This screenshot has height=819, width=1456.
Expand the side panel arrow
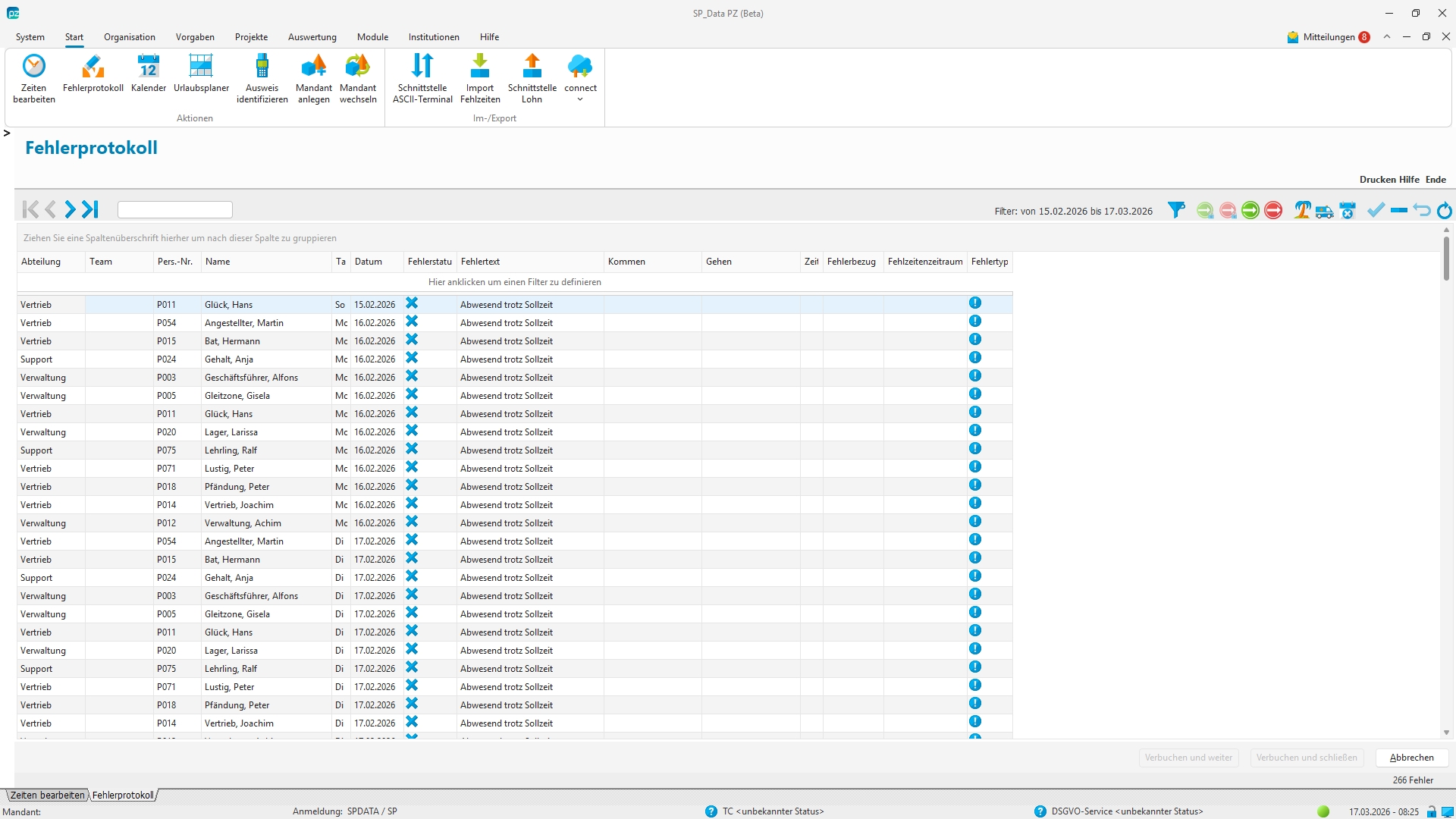coord(7,133)
